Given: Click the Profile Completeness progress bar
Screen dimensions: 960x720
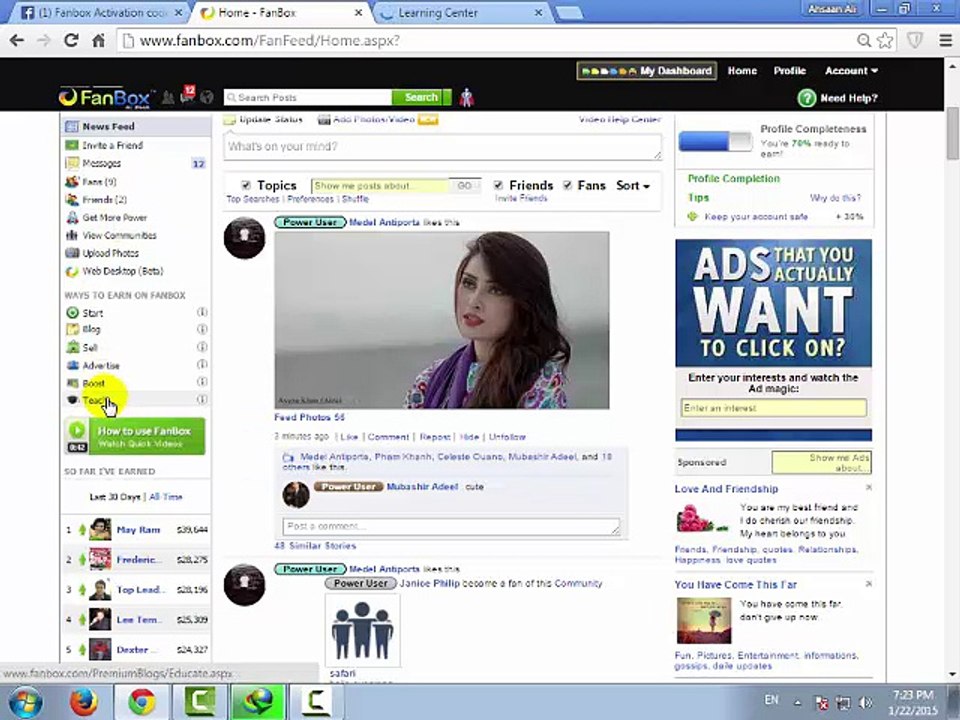Looking at the screenshot, I should [x=715, y=141].
